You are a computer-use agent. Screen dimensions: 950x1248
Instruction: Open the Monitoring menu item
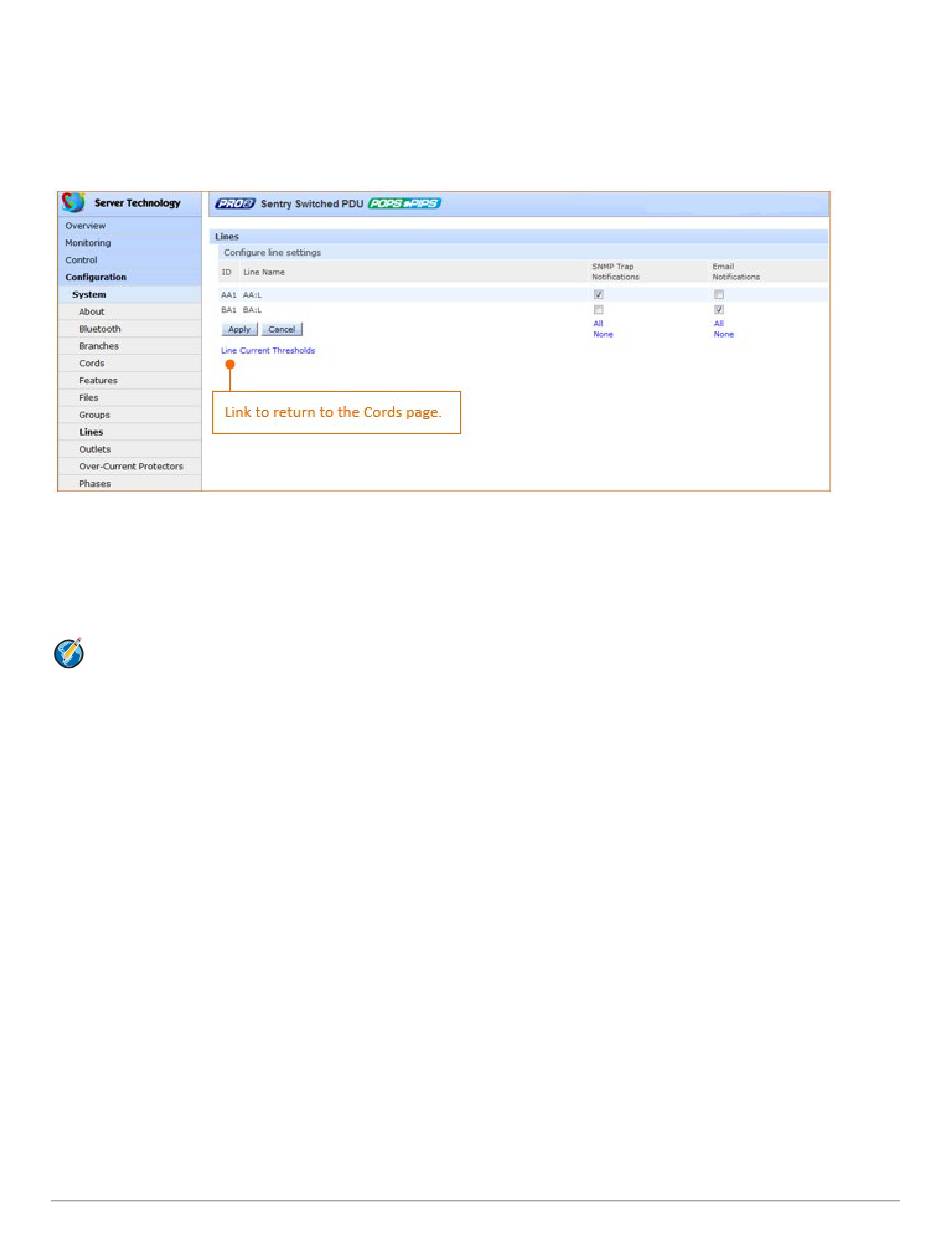tap(88, 243)
